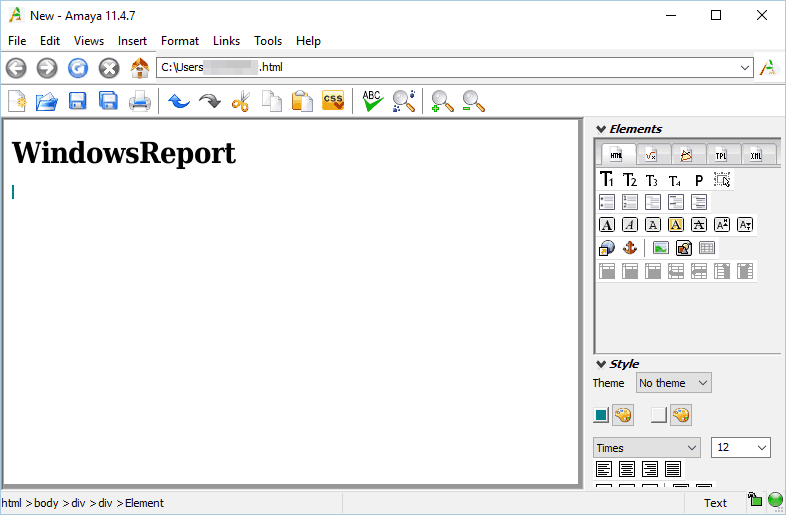Go forward with the Forward arrow button
This screenshot has height=515, width=786.
coord(47,68)
